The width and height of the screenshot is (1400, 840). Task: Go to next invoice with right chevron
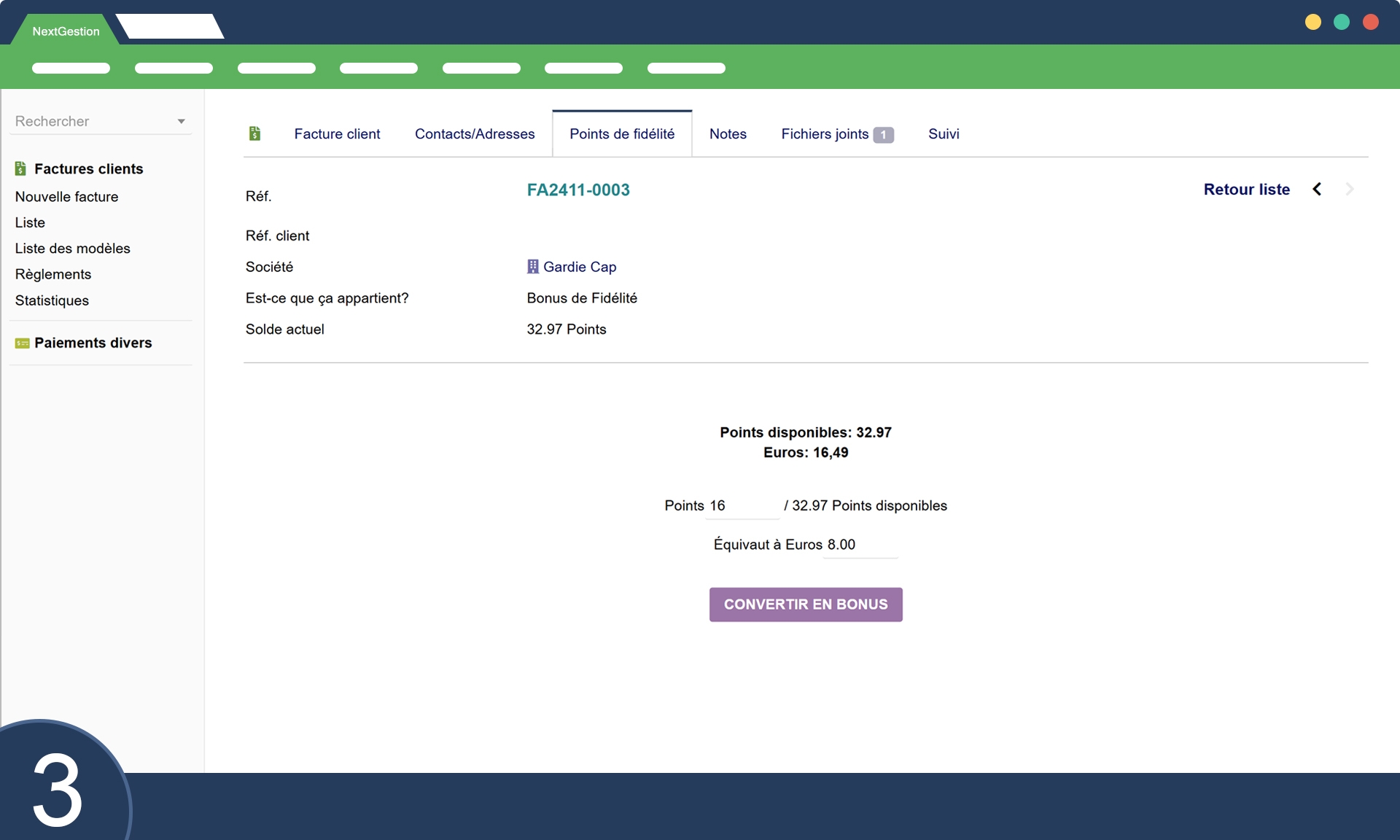tap(1349, 190)
